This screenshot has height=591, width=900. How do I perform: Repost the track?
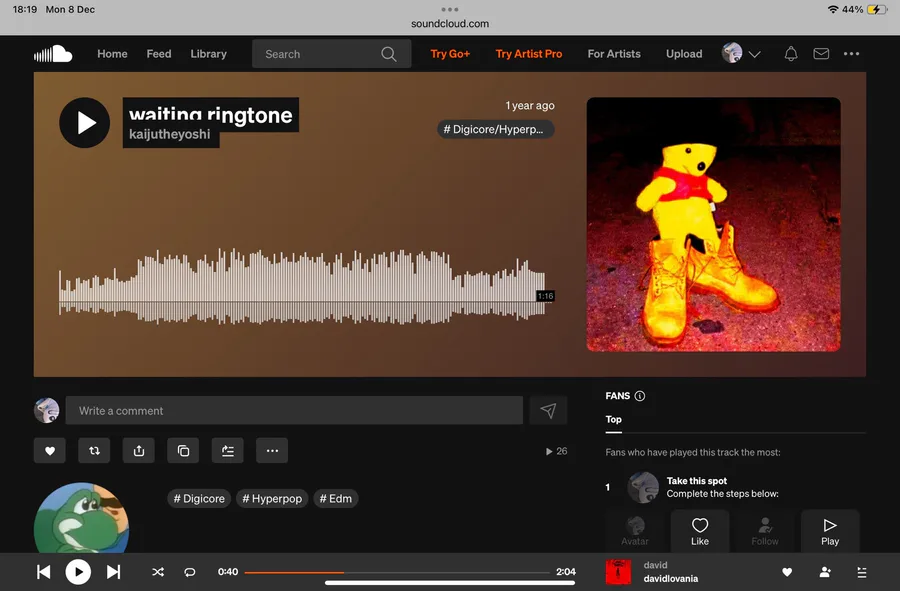coord(94,451)
